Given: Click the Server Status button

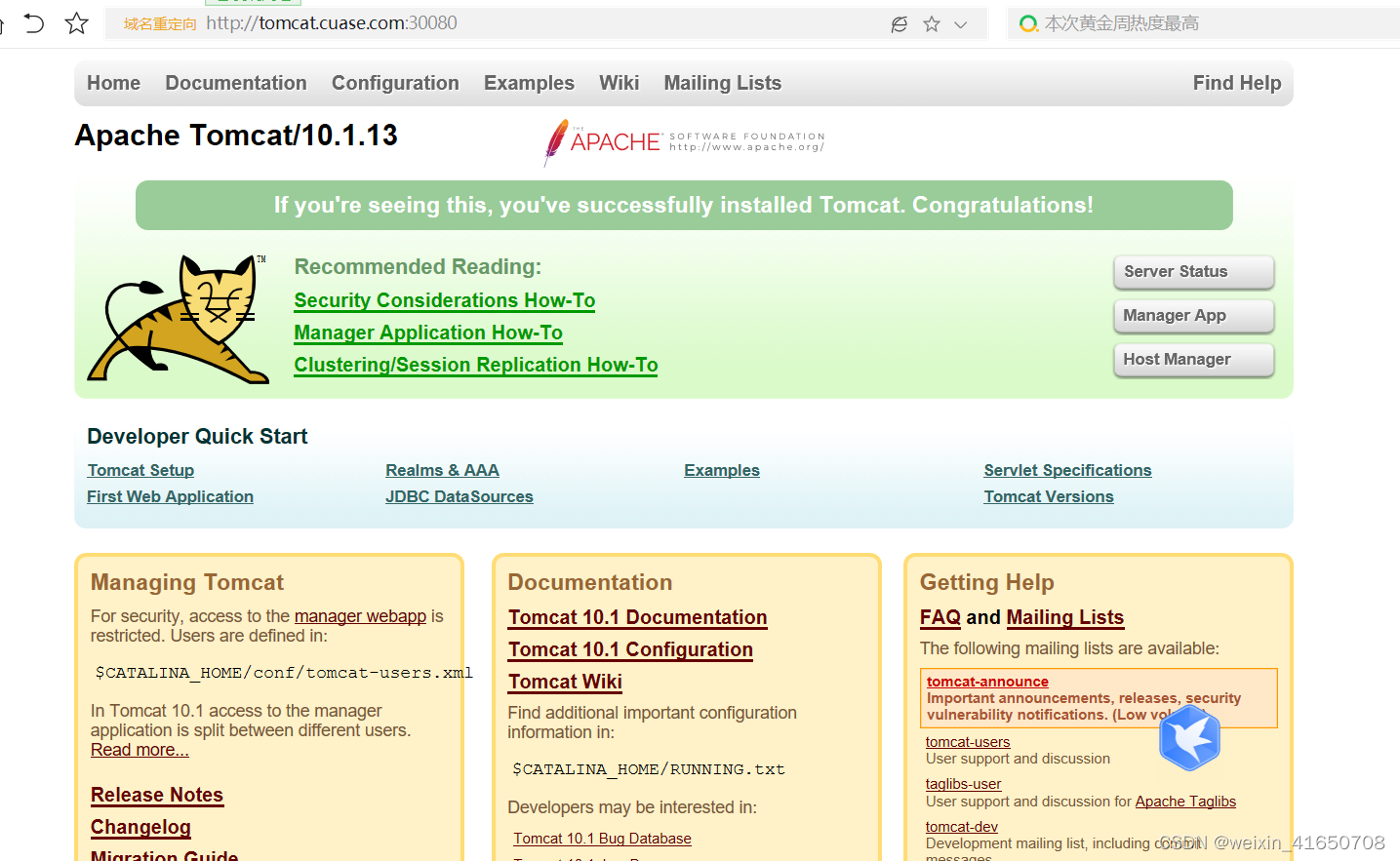Looking at the screenshot, I should point(1194,272).
